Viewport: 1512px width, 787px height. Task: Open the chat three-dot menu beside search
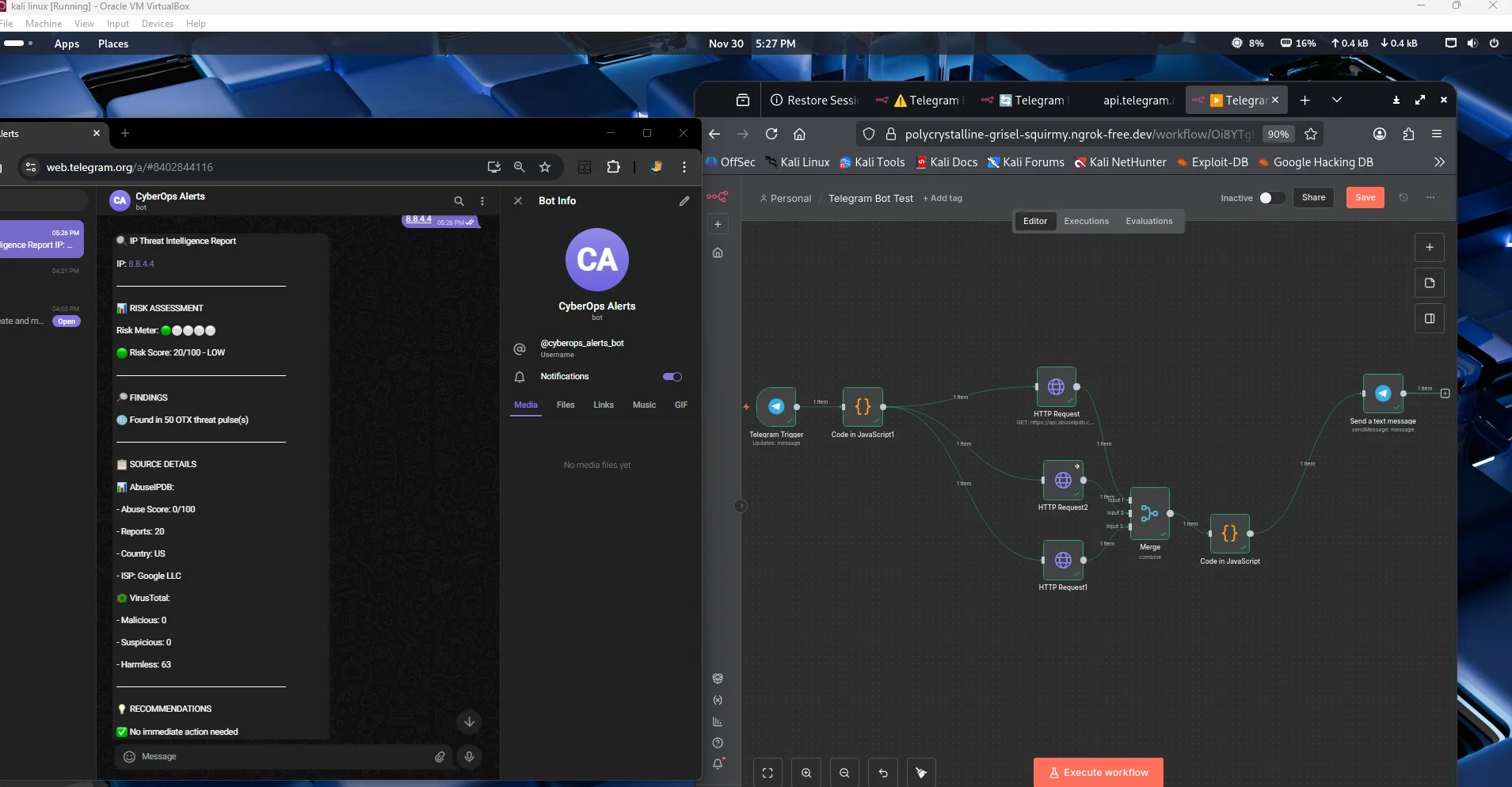(482, 201)
